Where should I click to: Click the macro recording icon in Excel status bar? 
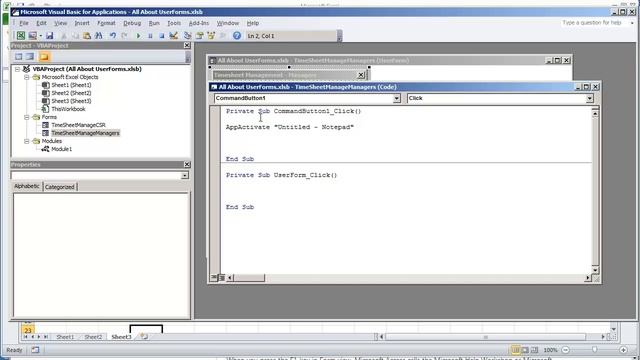(x=36, y=350)
